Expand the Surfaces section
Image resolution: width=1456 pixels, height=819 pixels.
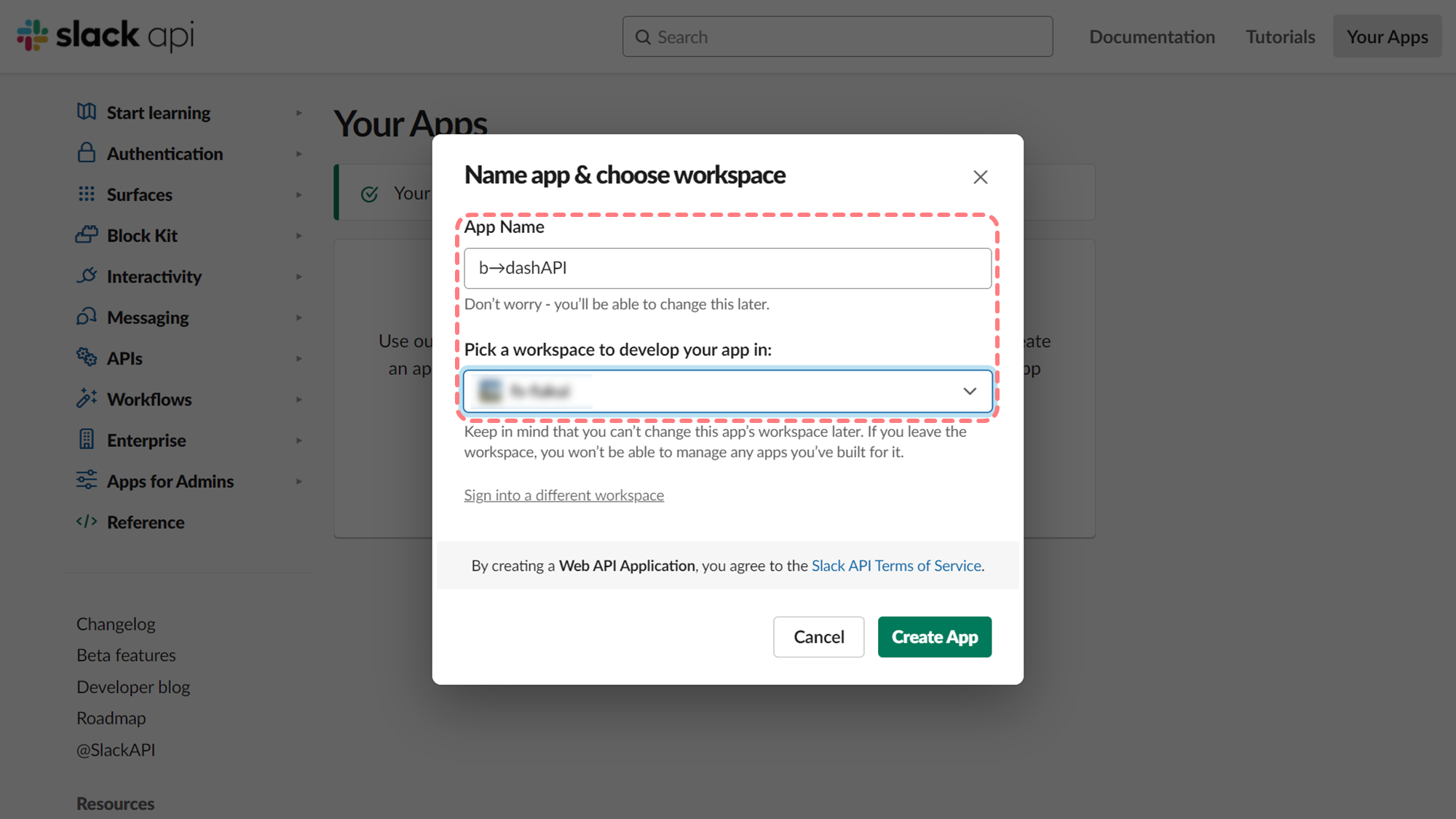298,194
